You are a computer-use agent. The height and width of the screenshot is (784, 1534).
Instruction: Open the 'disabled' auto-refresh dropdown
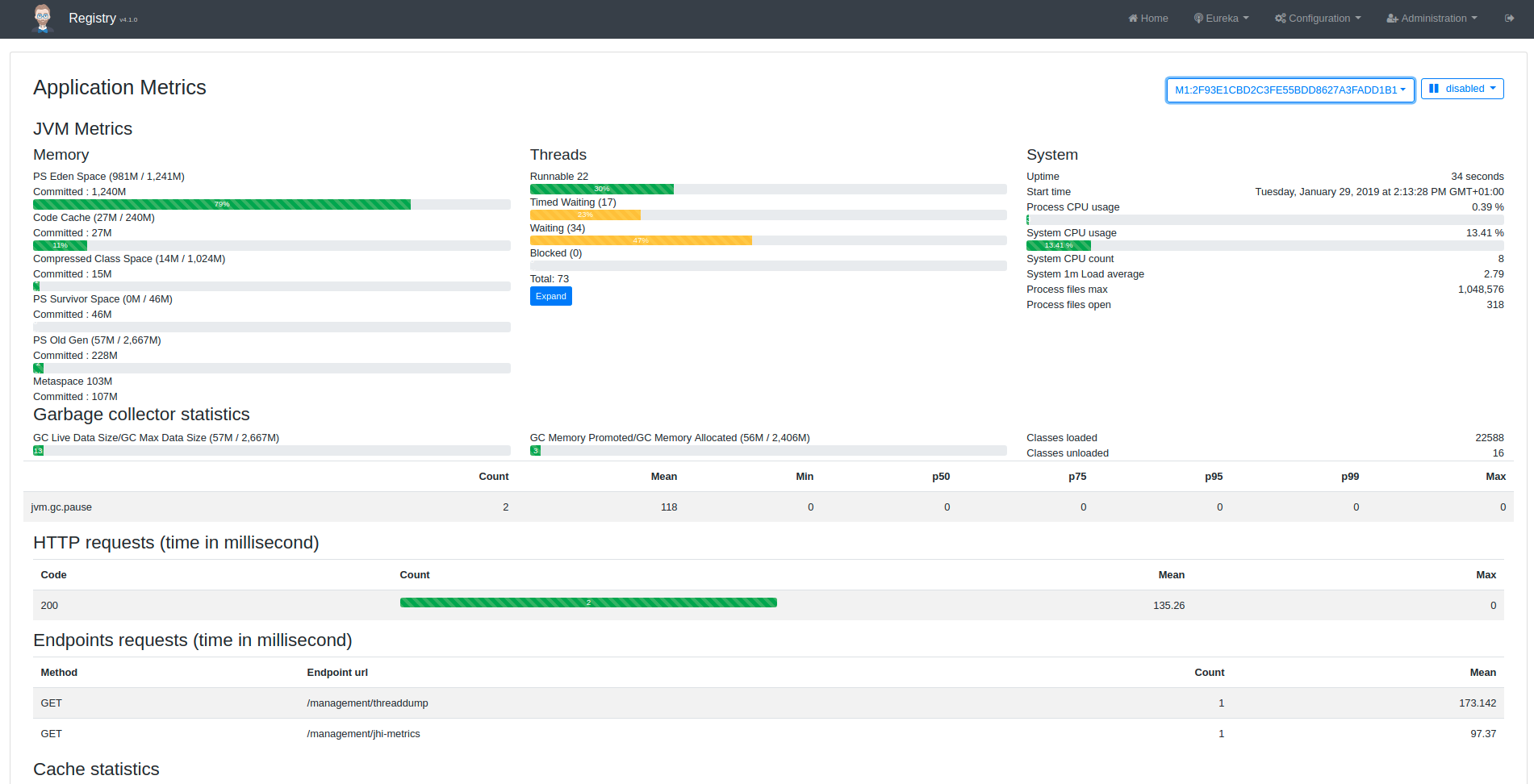(x=1461, y=89)
